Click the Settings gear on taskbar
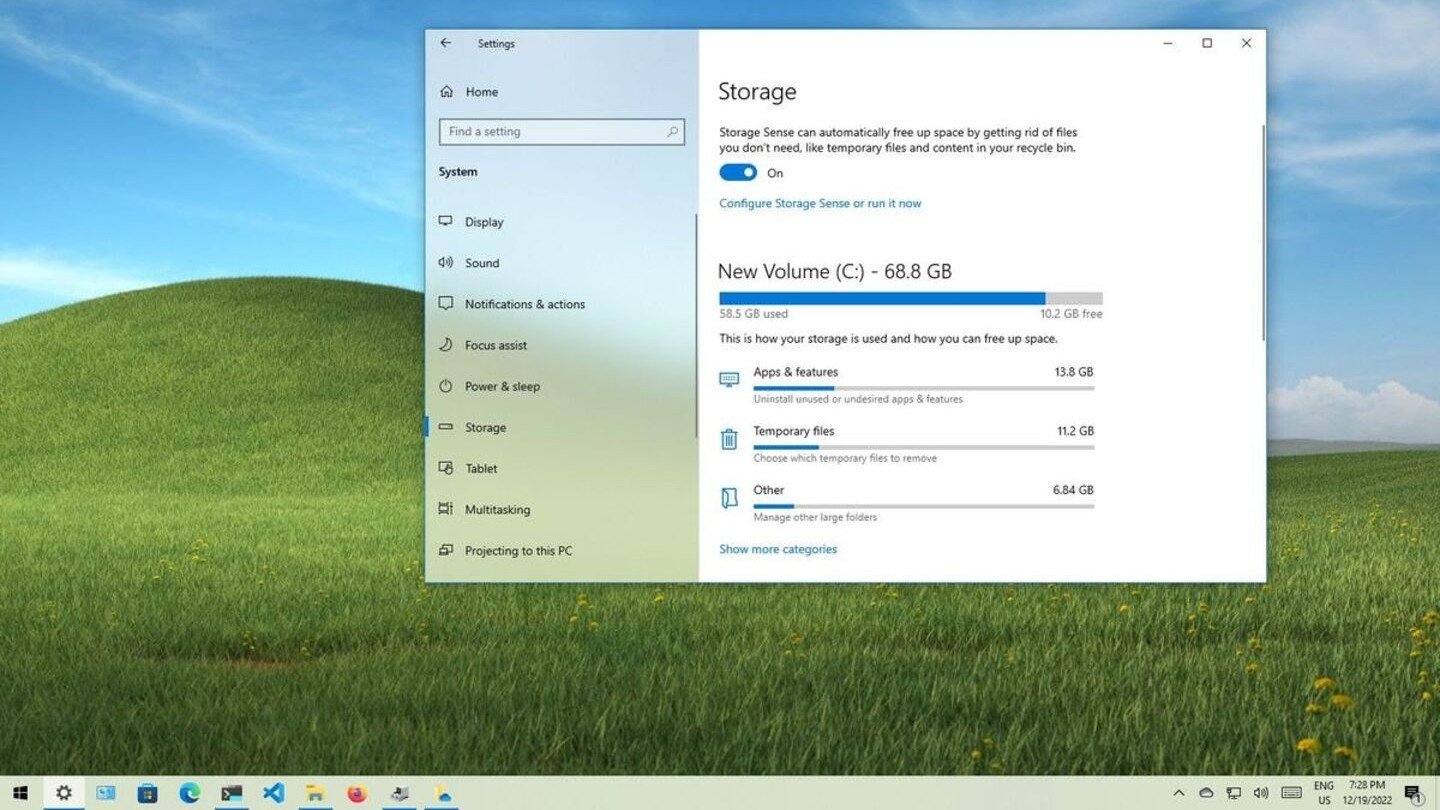 [x=64, y=793]
